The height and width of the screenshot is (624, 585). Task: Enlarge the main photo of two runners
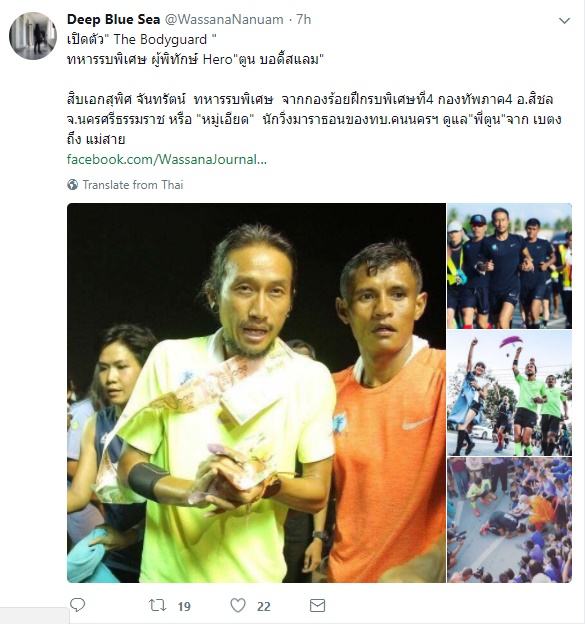(x=256, y=393)
